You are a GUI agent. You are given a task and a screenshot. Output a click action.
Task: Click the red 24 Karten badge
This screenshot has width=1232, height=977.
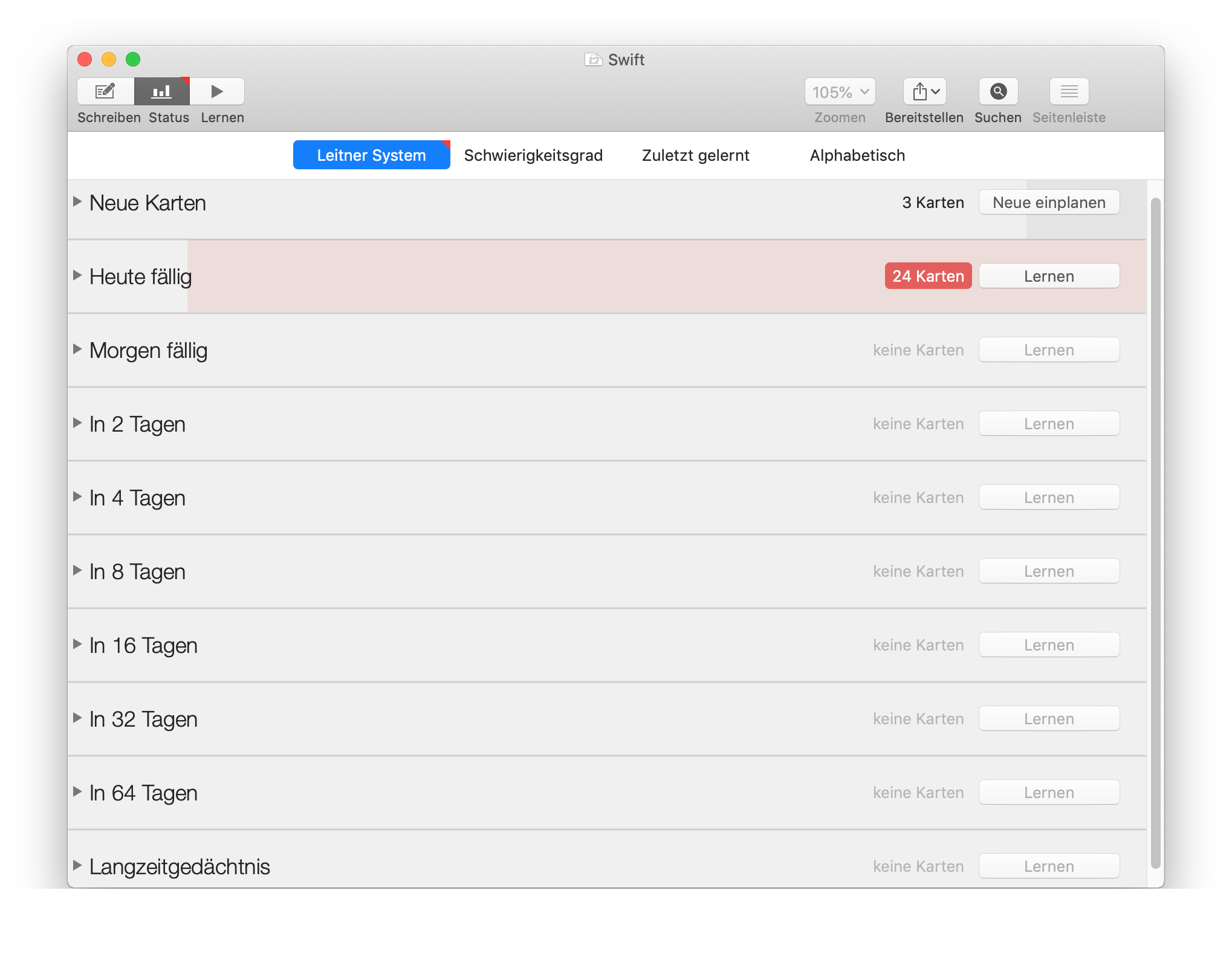point(928,276)
